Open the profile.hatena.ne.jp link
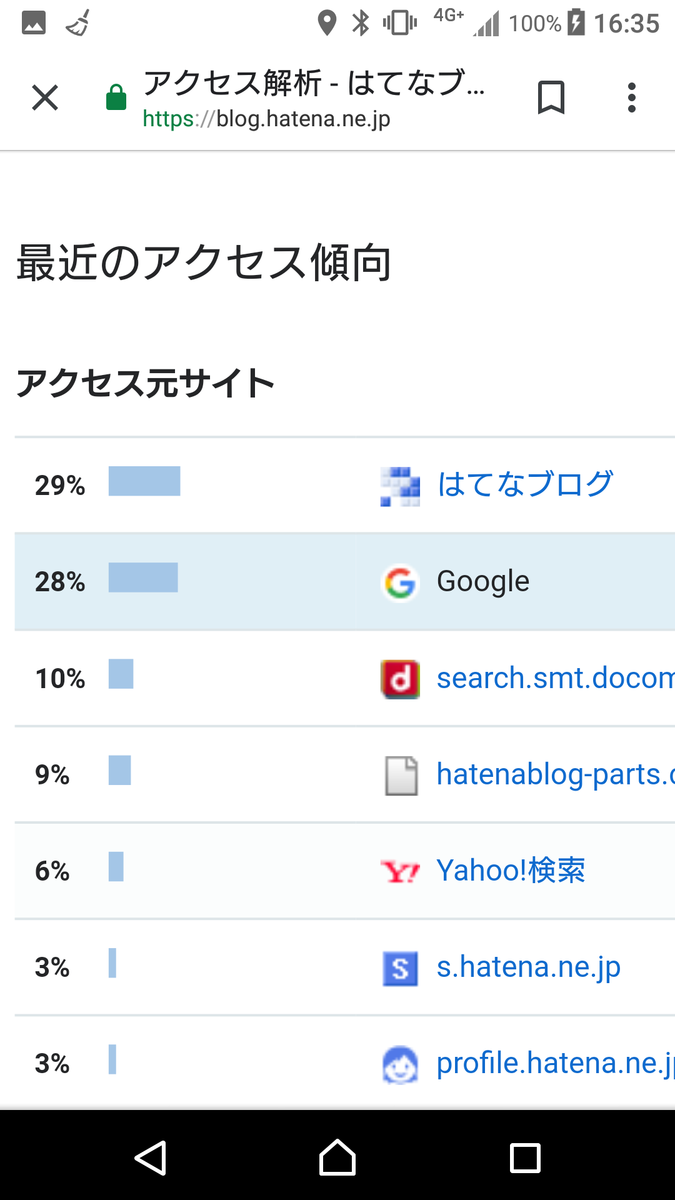The width and height of the screenshot is (675, 1200). pos(556,1063)
